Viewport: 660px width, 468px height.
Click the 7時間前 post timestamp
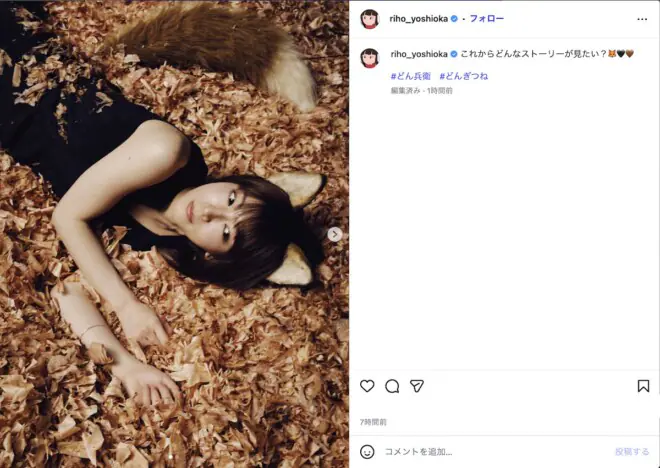tap(373, 422)
